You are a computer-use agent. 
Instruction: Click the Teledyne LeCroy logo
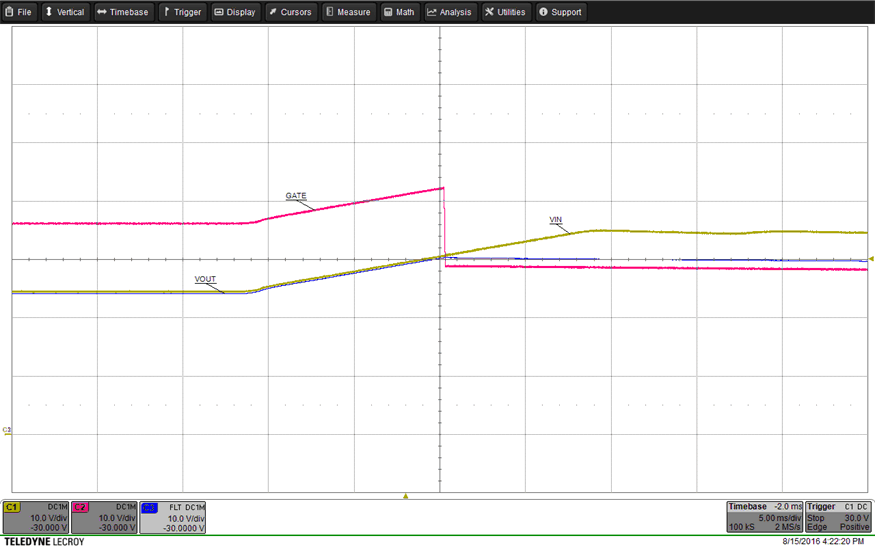point(44,541)
